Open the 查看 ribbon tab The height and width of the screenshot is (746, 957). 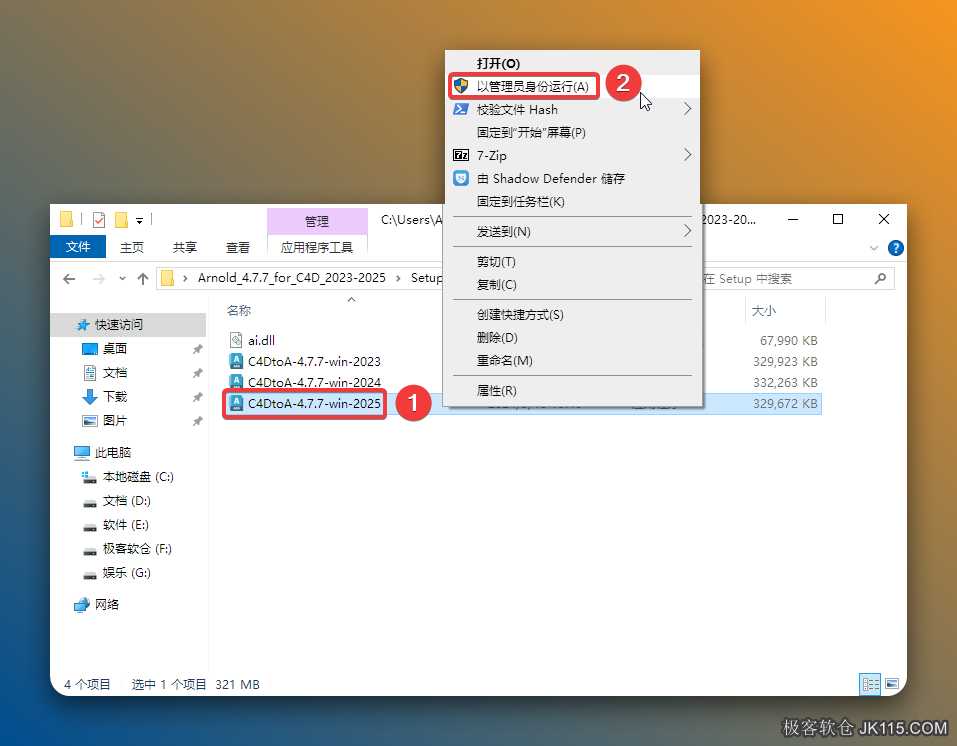click(x=237, y=247)
